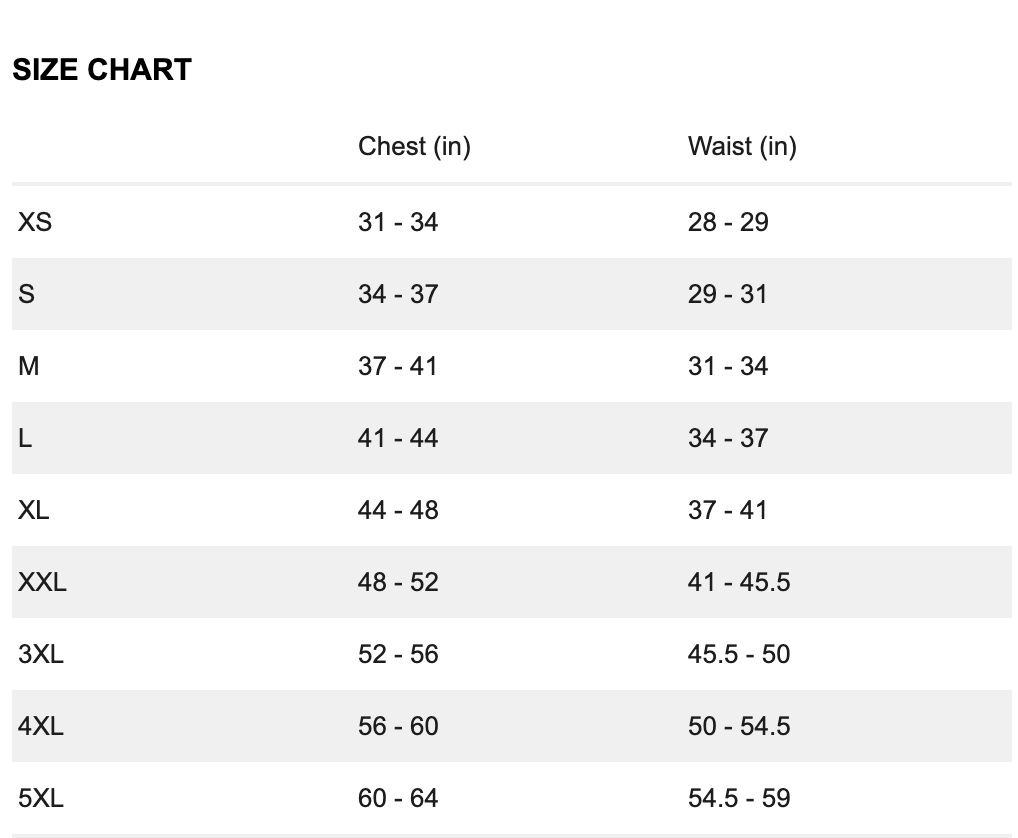Select chest measurement 60 - 64

[398, 798]
